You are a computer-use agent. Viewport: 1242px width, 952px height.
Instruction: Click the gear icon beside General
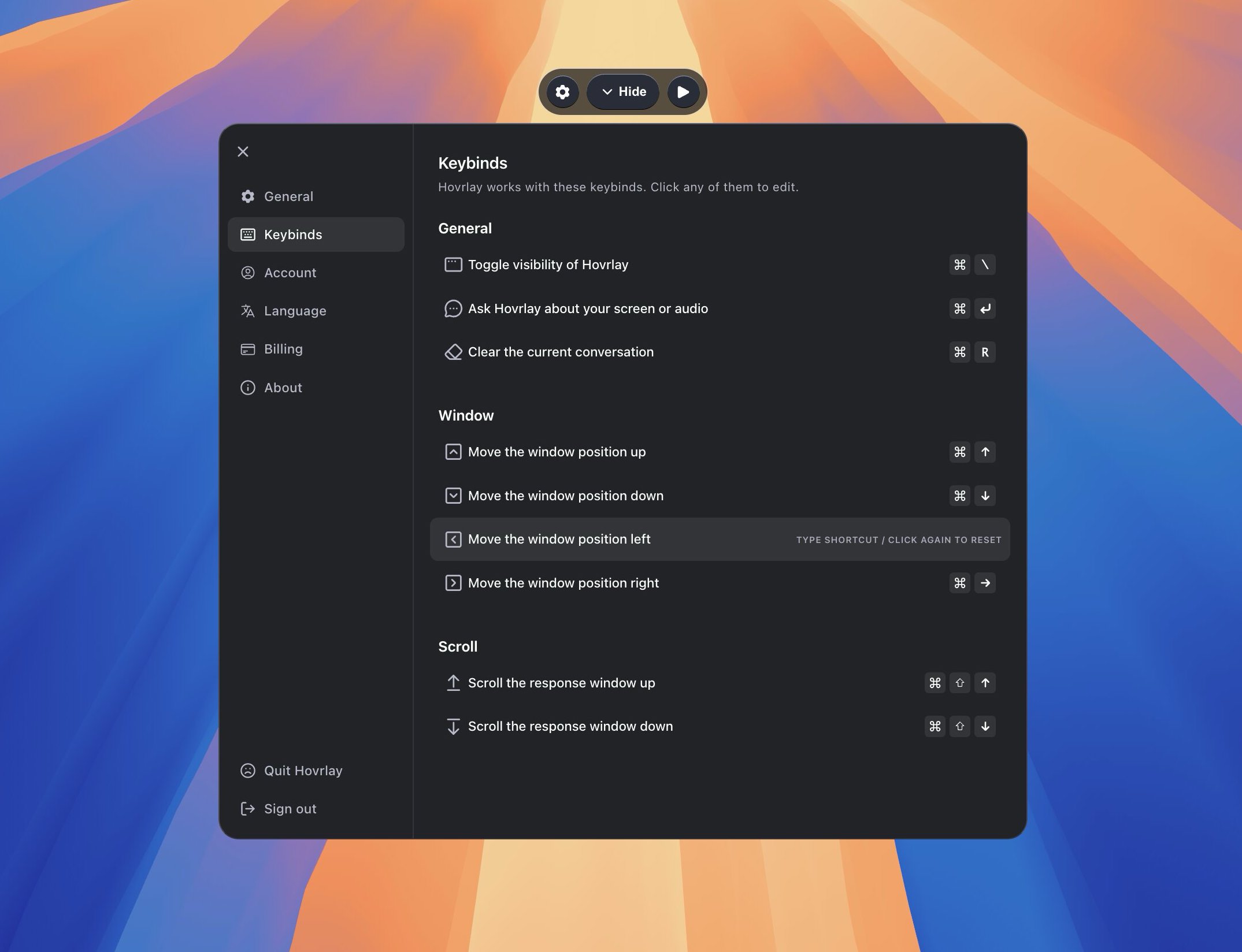[x=247, y=196]
